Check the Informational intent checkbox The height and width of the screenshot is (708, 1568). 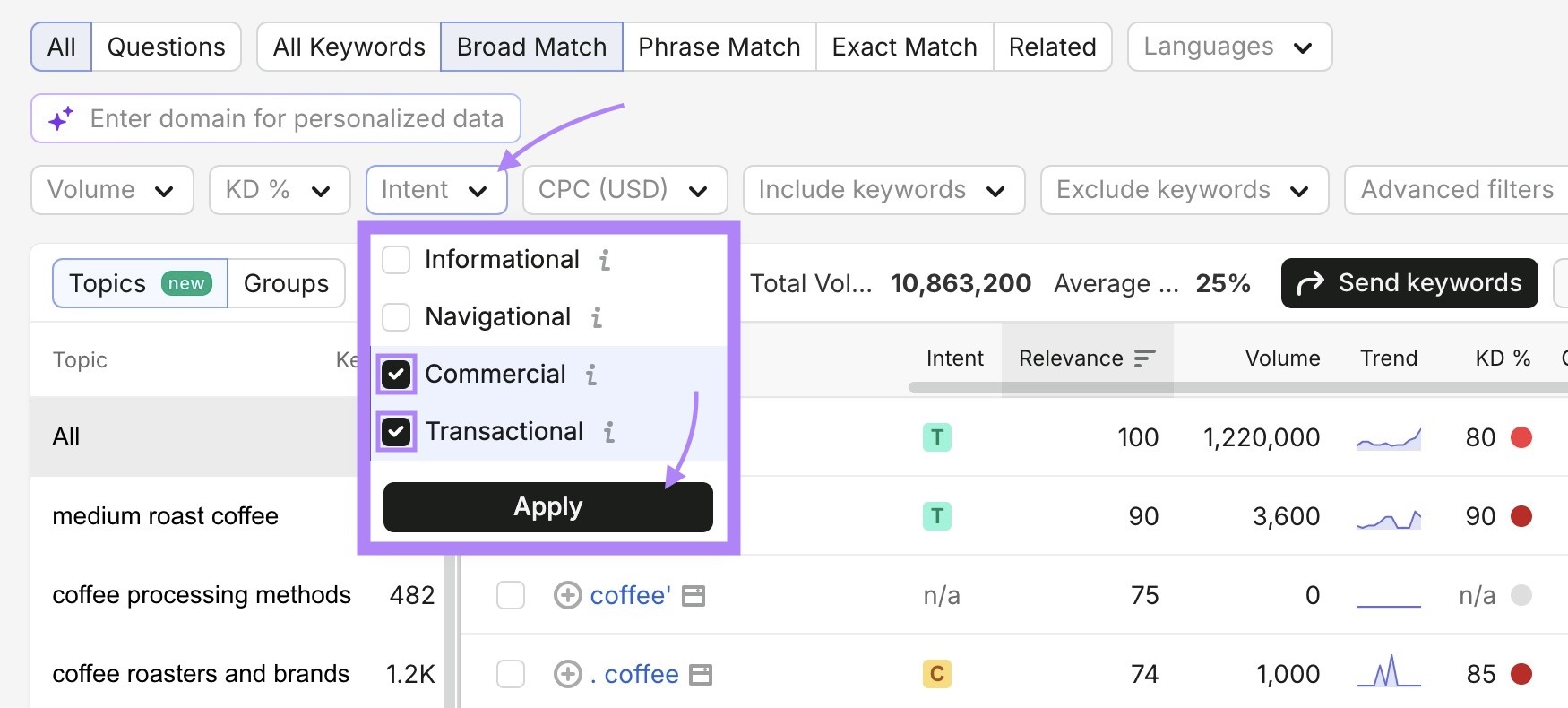(396, 260)
